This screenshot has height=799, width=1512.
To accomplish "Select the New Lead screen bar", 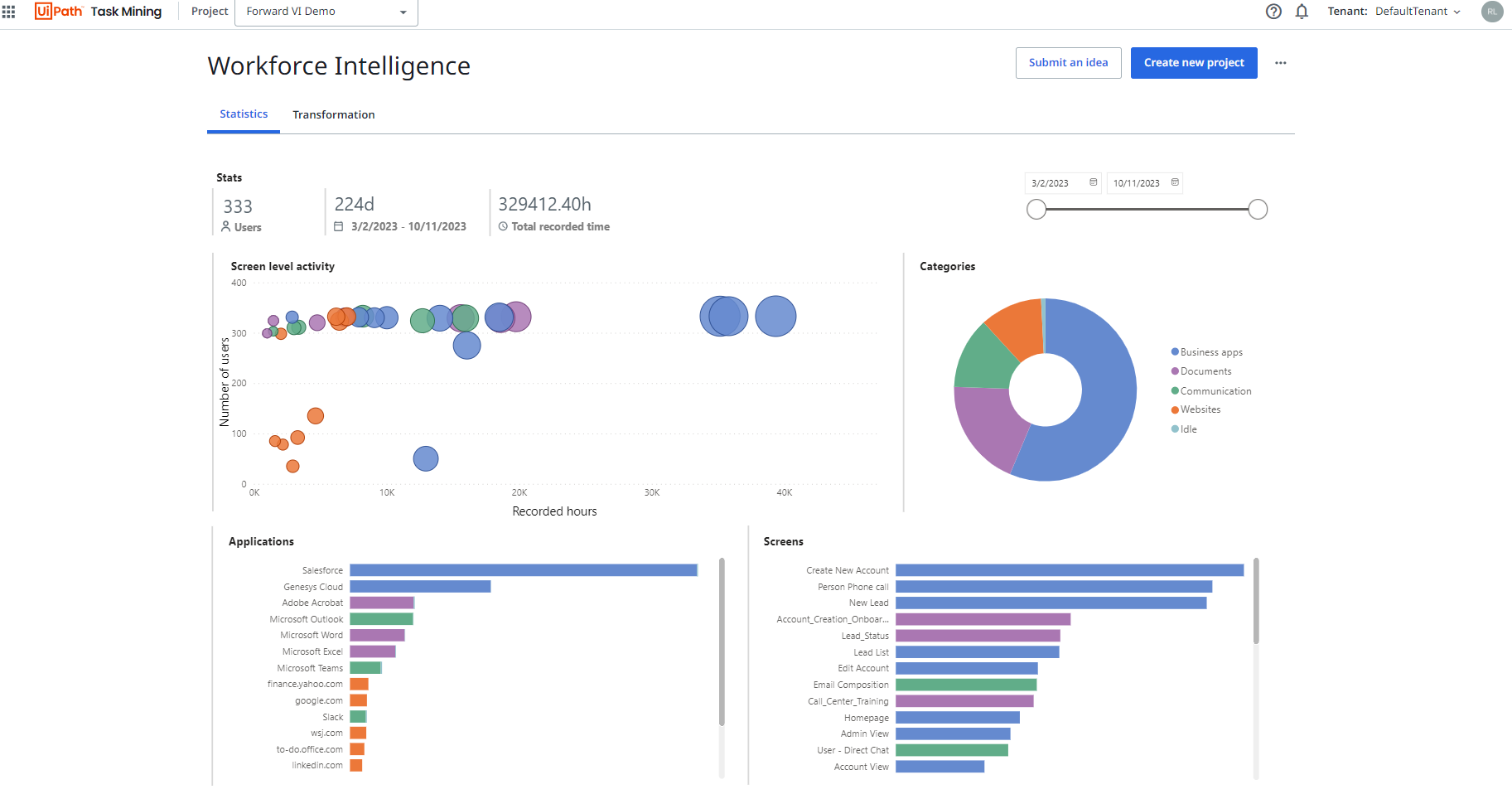I will pyautogui.click(x=1051, y=603).
